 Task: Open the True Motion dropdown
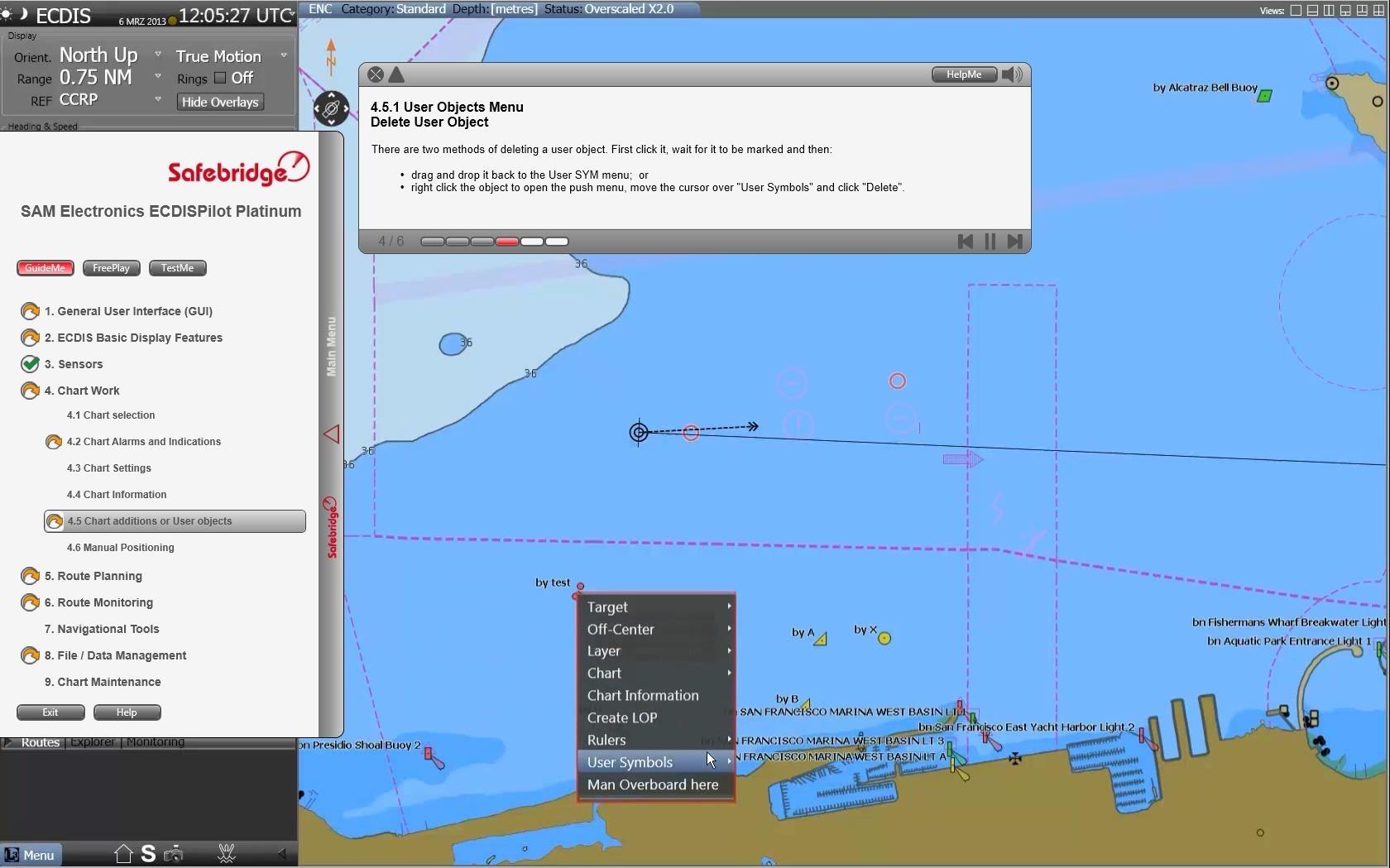[x=283, y=55]
